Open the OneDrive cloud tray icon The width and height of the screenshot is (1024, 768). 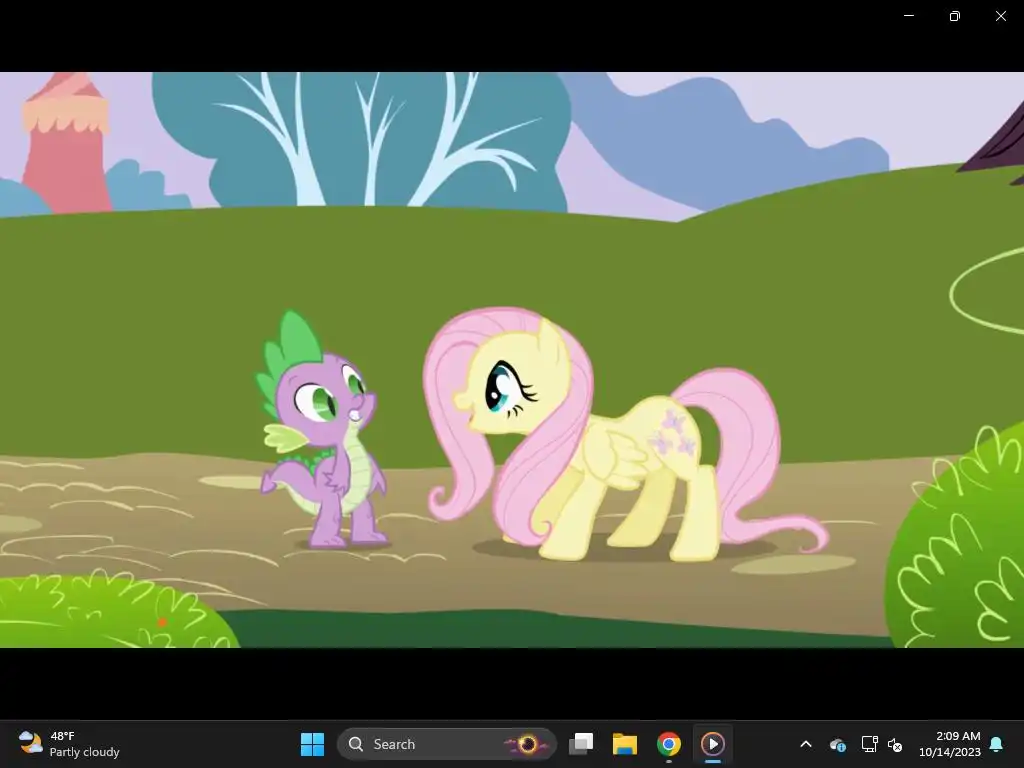837,744
